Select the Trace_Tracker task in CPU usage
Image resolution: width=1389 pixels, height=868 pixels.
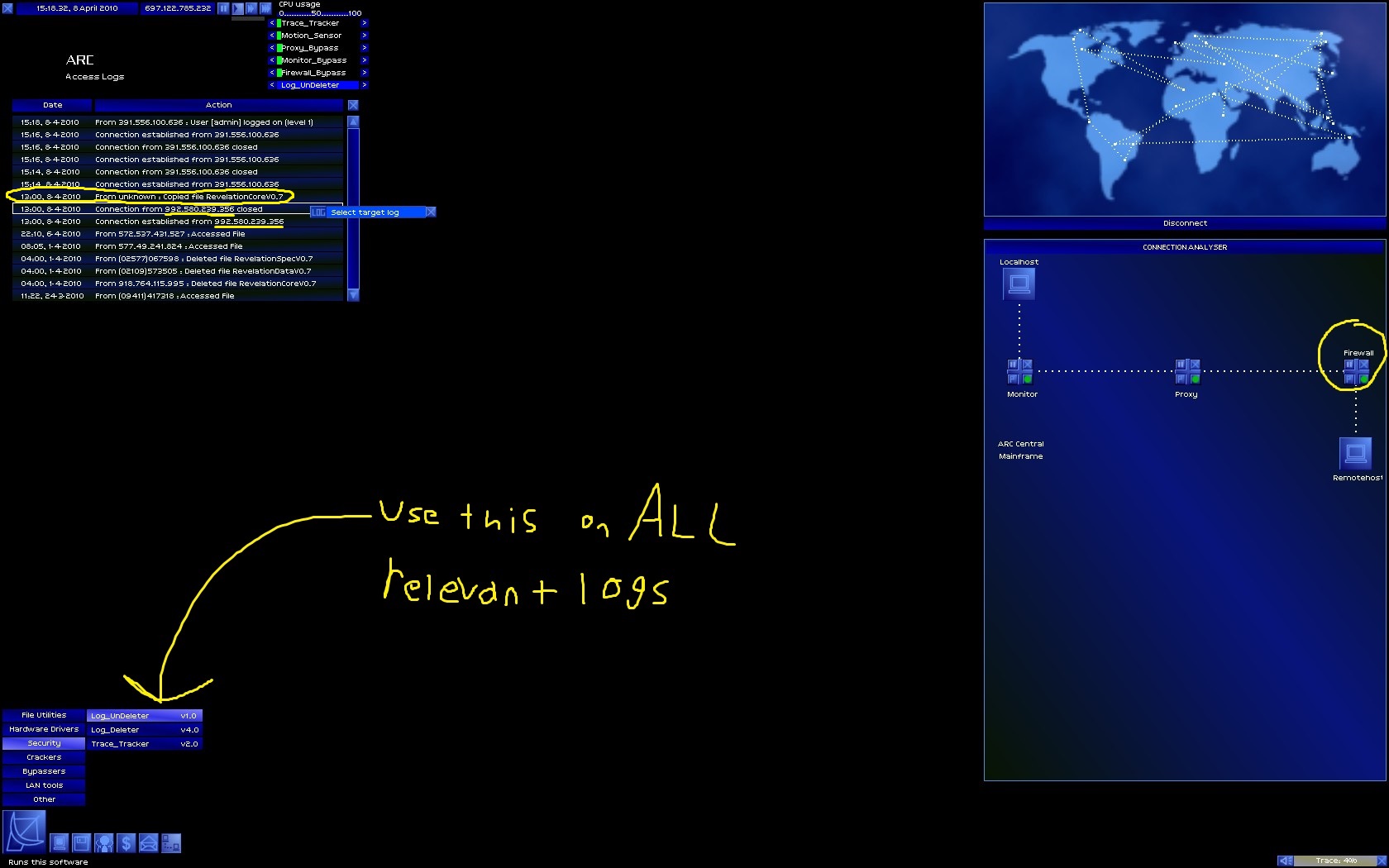[318, 23]
